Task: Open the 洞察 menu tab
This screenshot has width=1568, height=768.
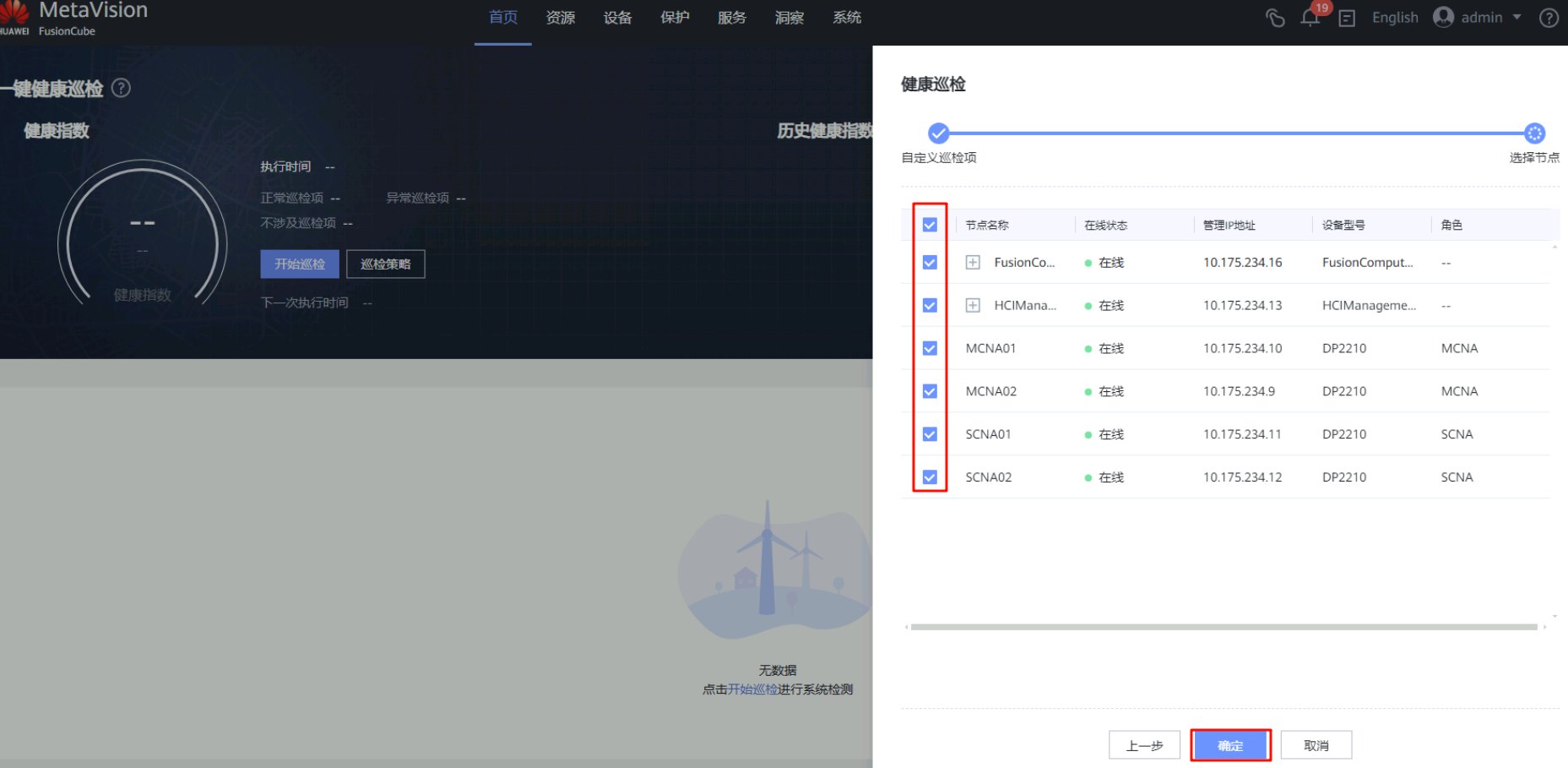Action: click(x=789, y=18)
